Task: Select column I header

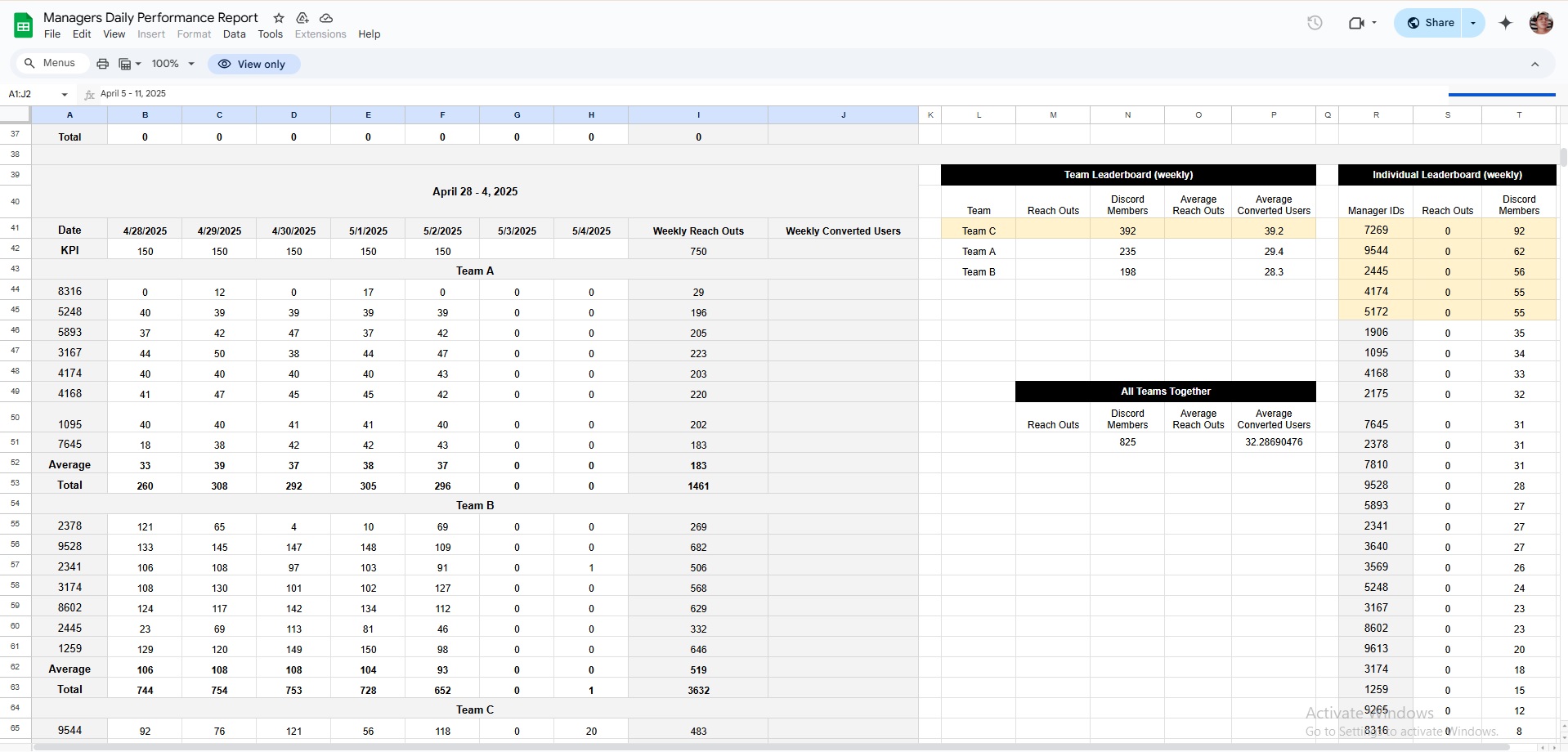Action: coord(698,115)
